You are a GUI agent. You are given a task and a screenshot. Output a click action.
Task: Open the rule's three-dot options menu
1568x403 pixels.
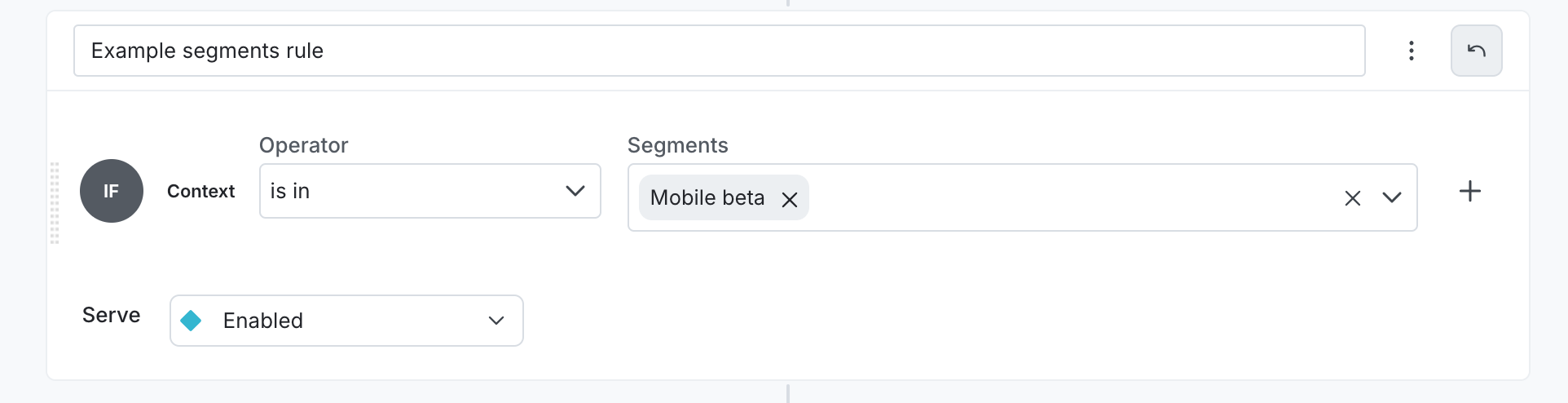click(1411, 51)
